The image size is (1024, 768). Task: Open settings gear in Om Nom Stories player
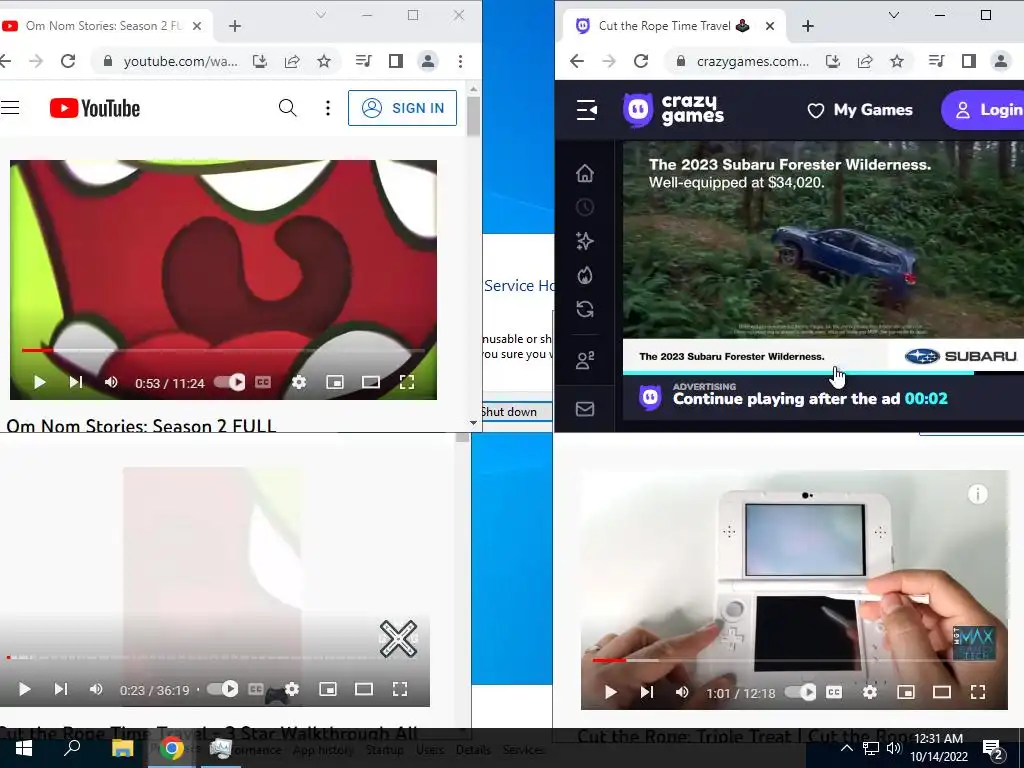[298, 382]
